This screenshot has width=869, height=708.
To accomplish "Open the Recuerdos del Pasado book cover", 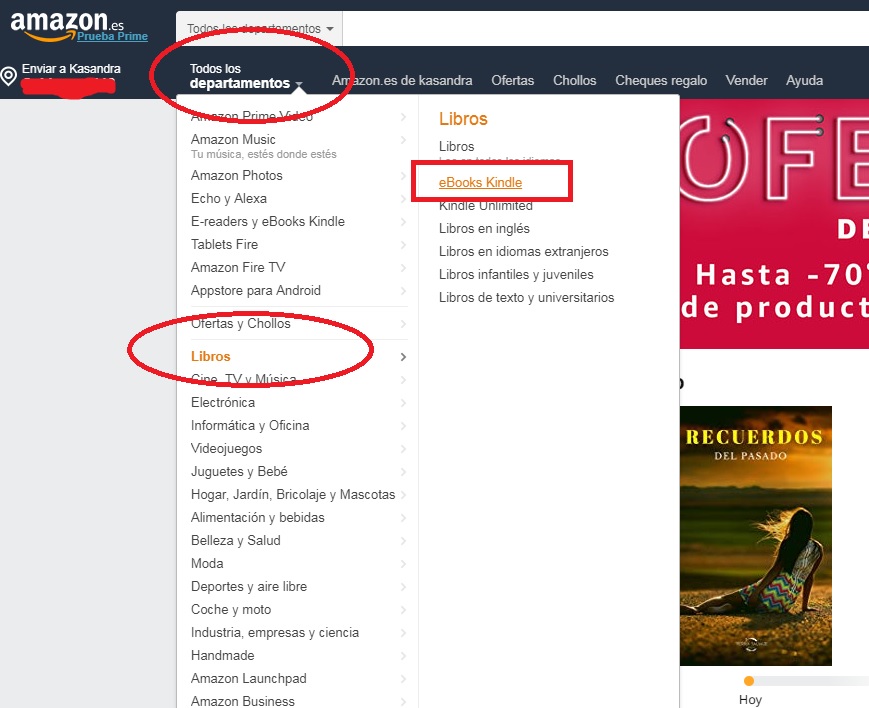I will point(756,535).
